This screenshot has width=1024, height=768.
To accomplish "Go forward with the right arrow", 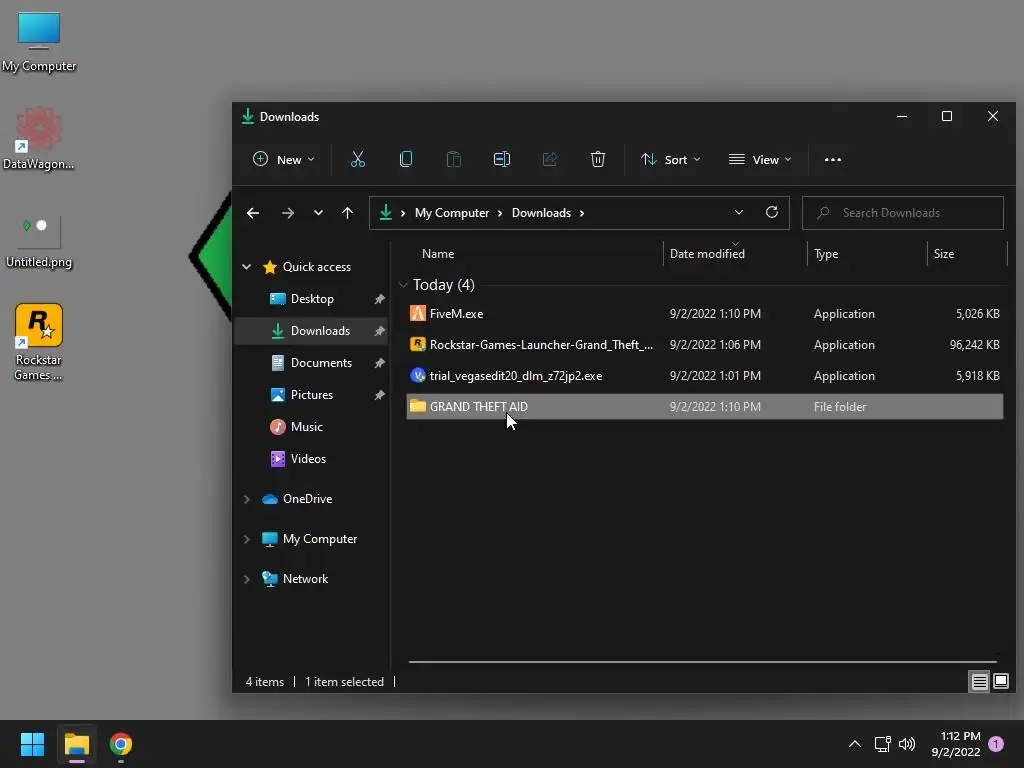I will pos(287,213).
